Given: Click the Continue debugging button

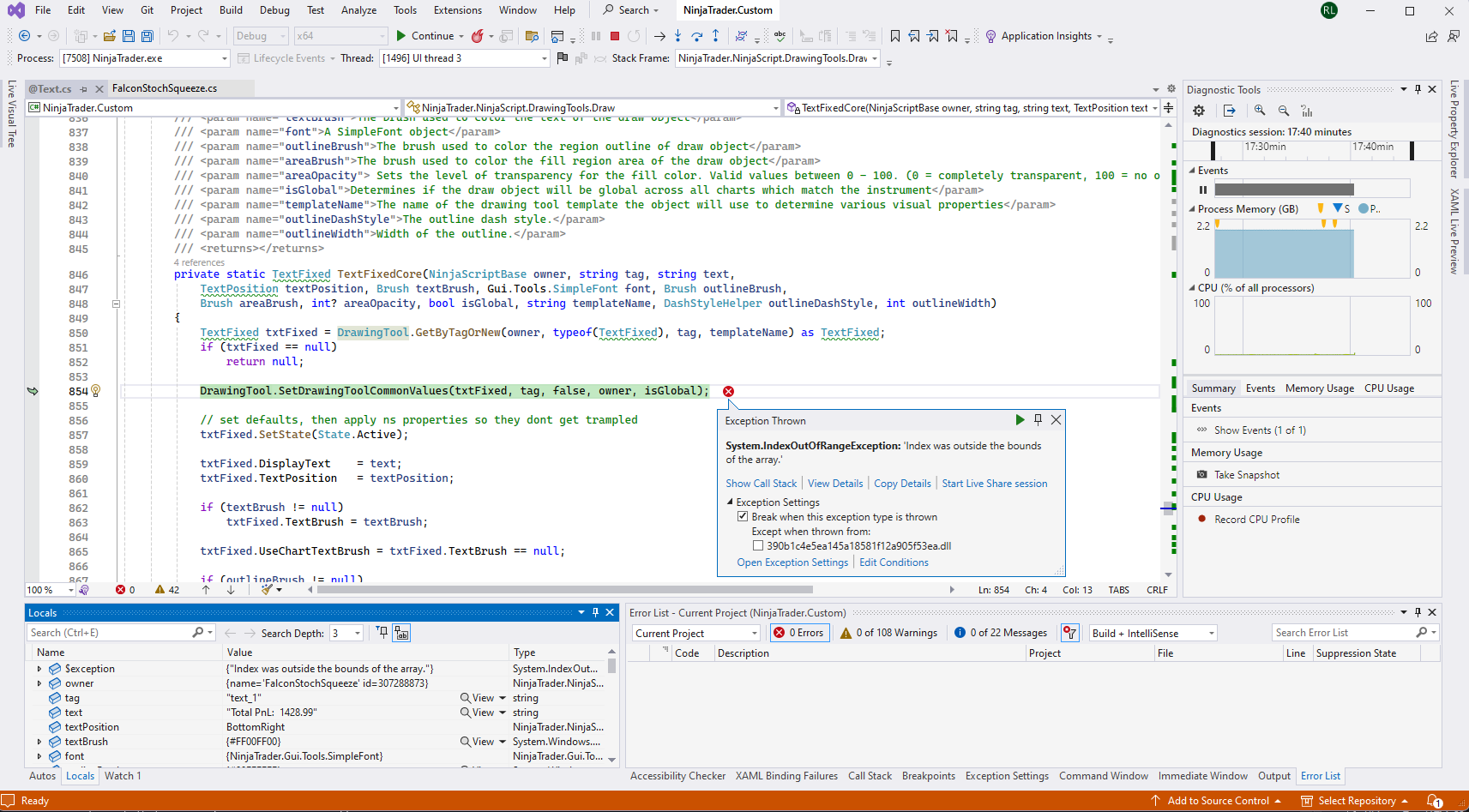Looking at the screenshot, I should click(425, 36).
